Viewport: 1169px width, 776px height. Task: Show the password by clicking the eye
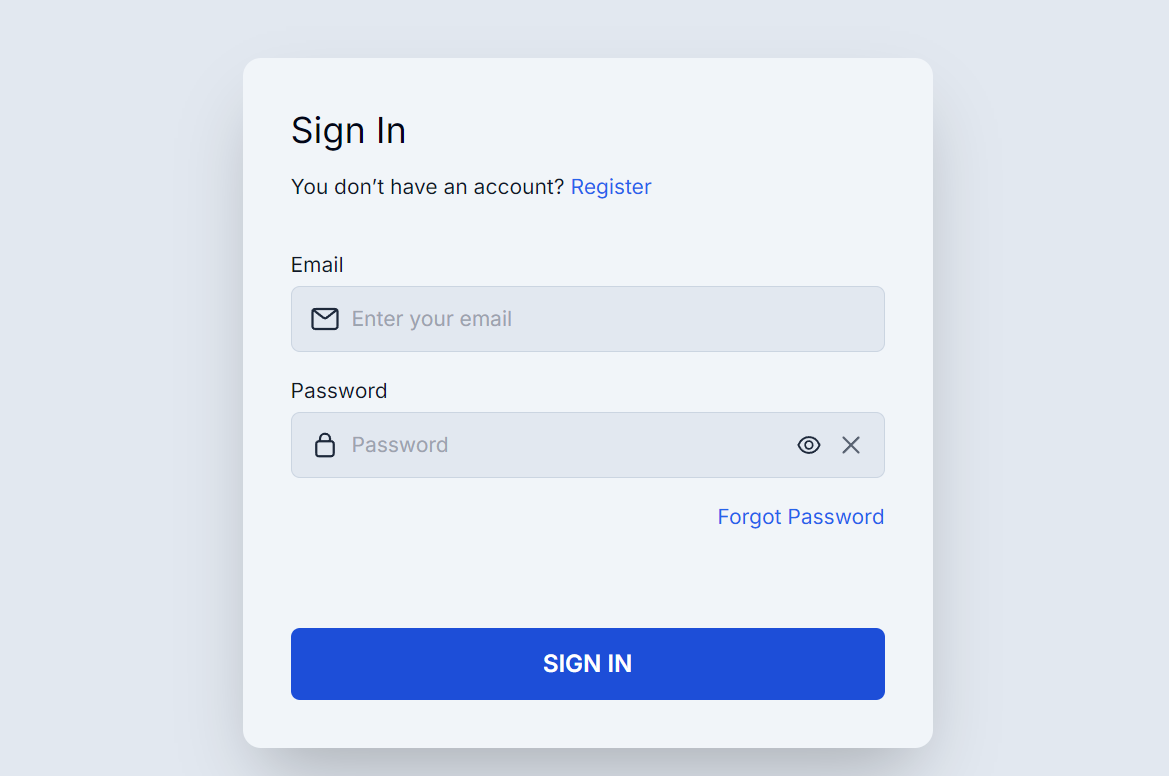click(809, 445)
